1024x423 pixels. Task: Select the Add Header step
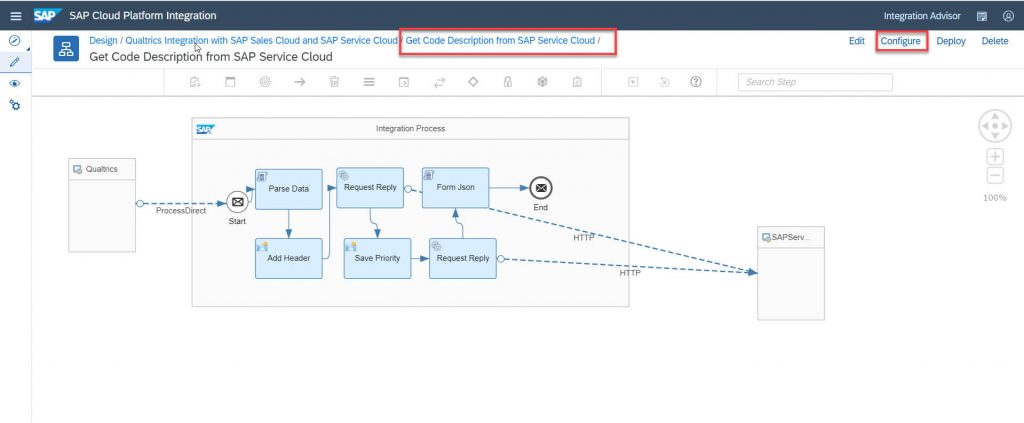click(x=289, y=258)
